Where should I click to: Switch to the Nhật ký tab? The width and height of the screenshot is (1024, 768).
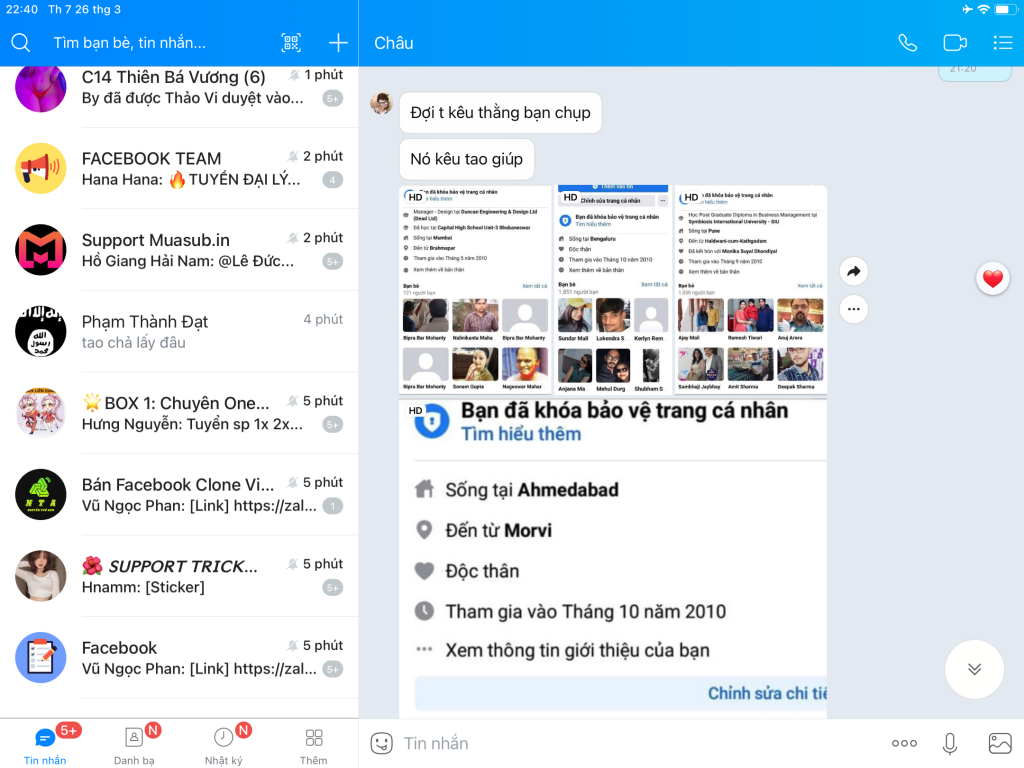click(223, 744)
